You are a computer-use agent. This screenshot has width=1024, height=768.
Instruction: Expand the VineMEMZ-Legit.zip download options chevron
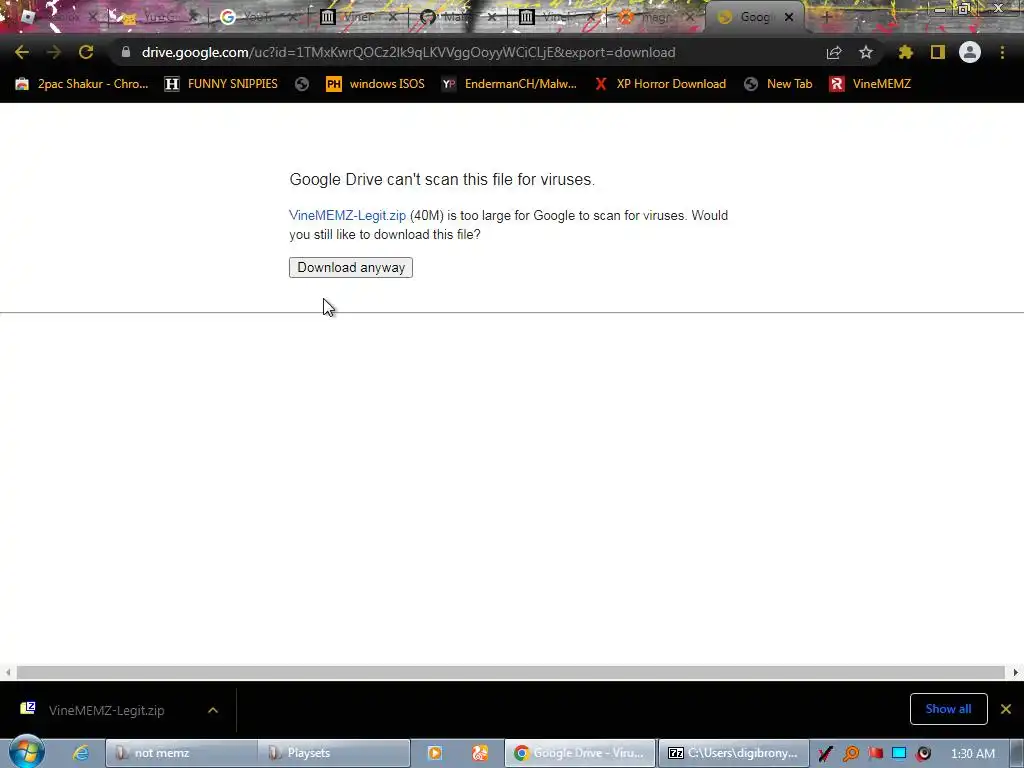coord(213,710)
